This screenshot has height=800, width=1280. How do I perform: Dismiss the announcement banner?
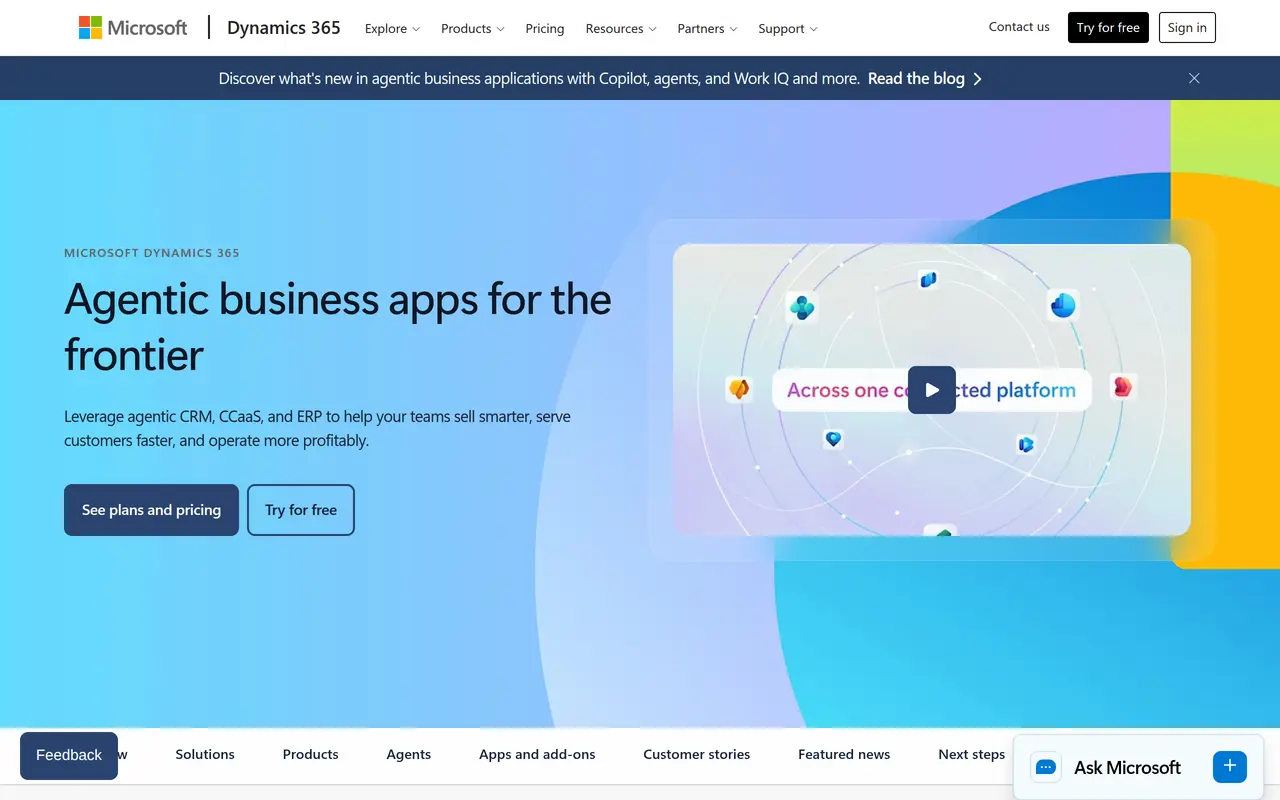tap(1194, 78)
